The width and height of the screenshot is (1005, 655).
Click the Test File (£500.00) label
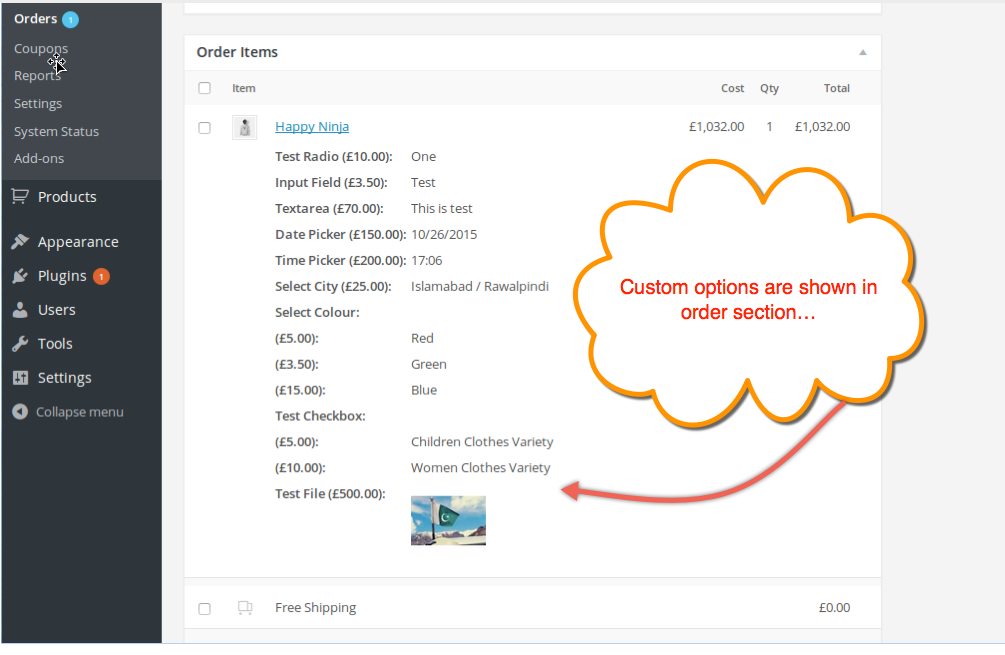(330, 493)
